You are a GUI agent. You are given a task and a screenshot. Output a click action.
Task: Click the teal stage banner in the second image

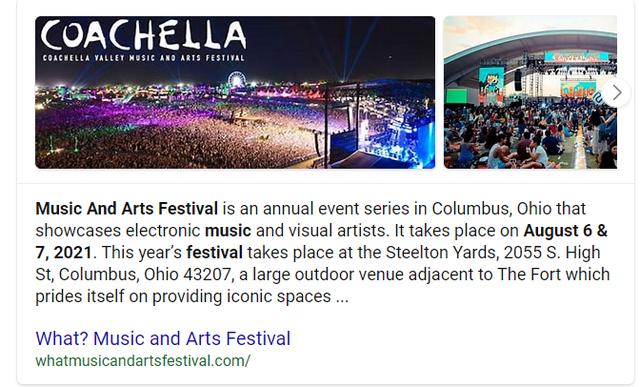[x=577, y=57]
